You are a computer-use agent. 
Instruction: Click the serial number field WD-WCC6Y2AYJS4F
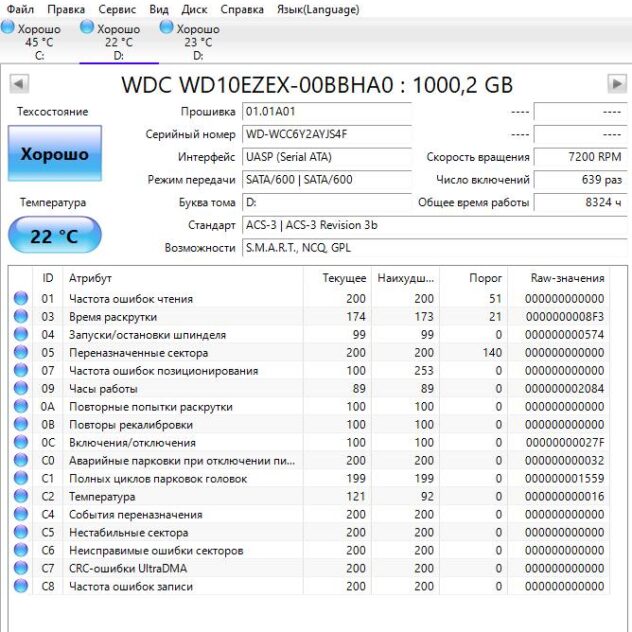pos(327,134)
